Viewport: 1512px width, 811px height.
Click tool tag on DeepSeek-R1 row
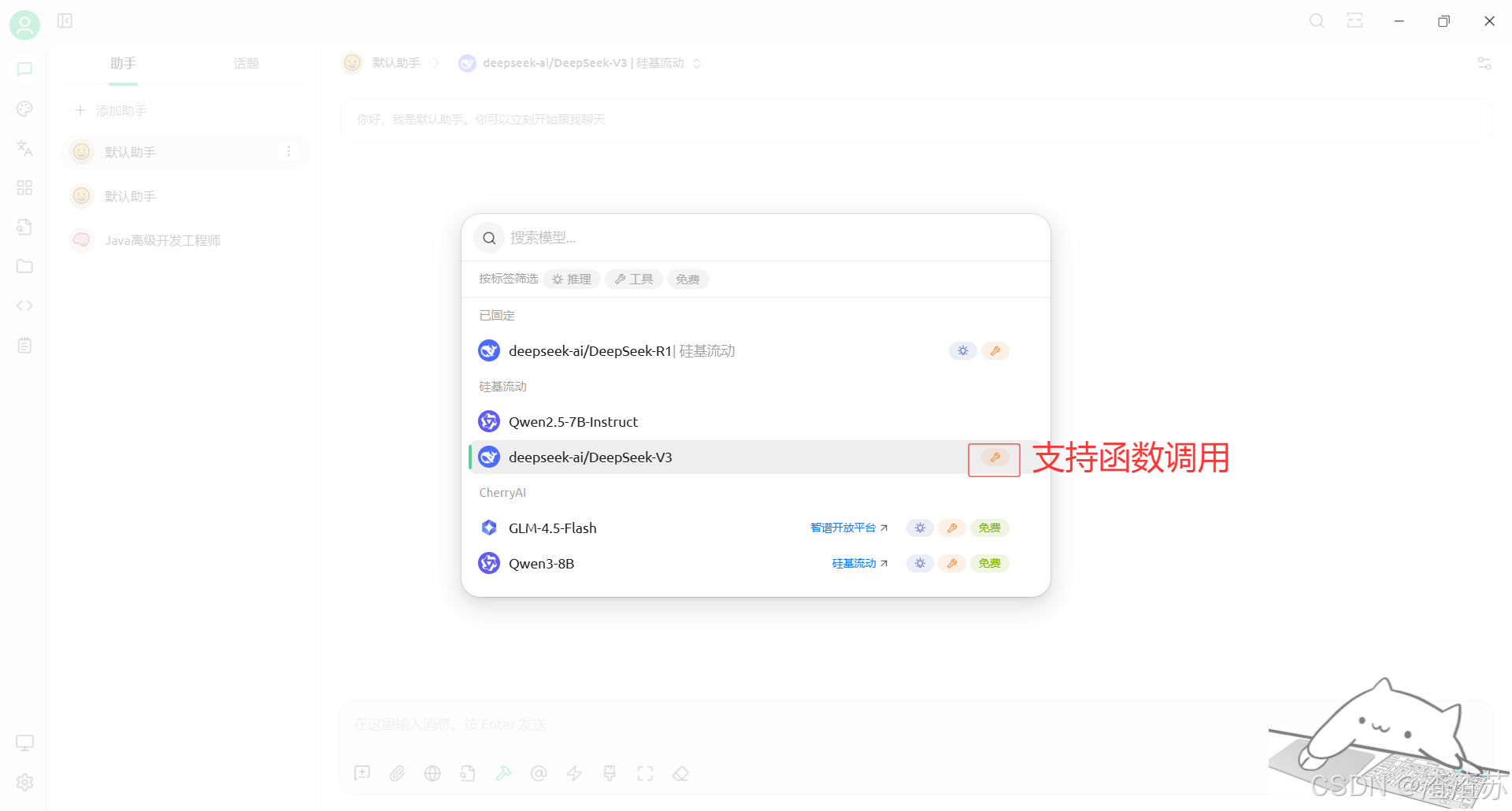click(x=995, y=350)
